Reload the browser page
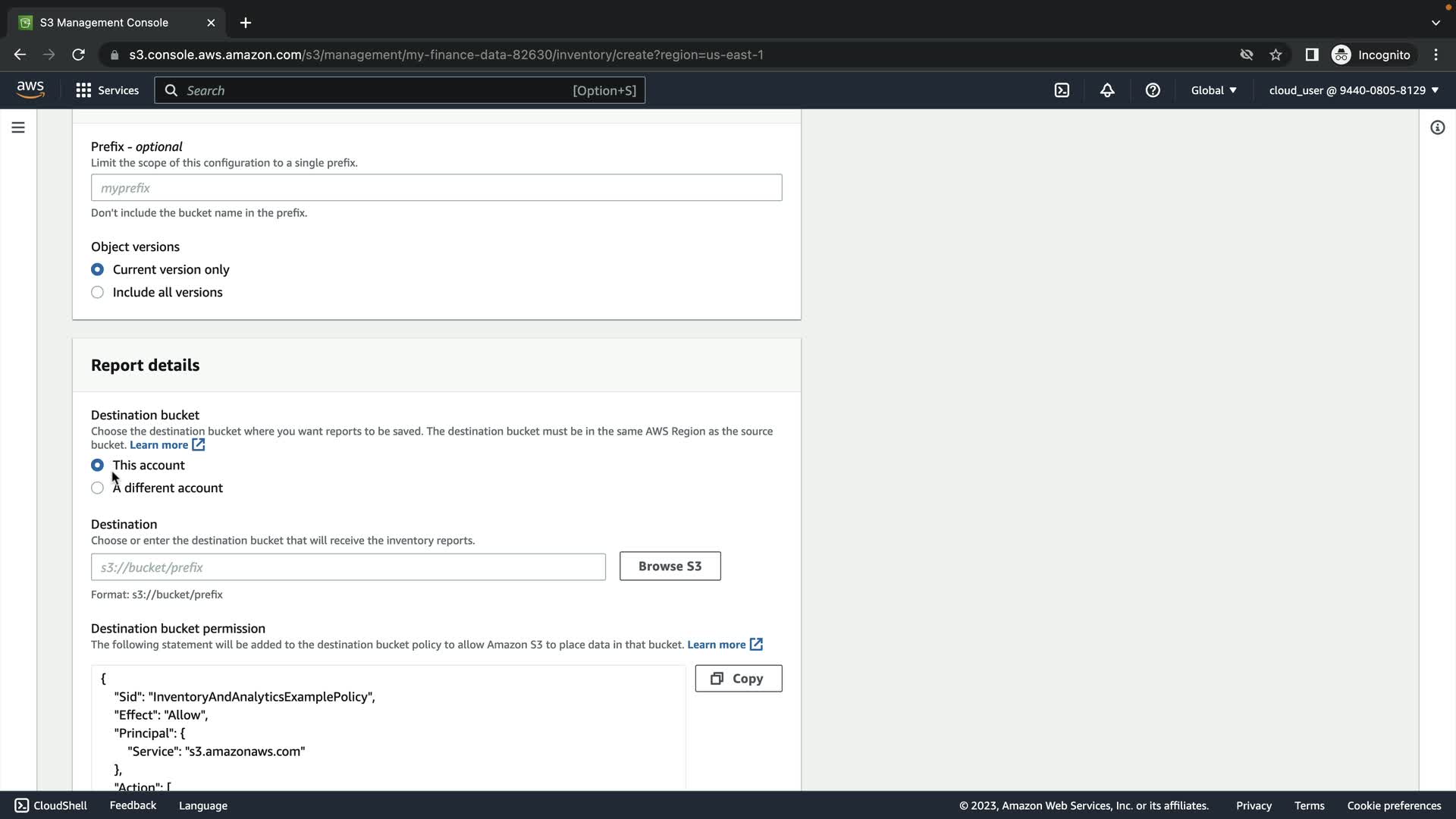 [x=78, y=55]
